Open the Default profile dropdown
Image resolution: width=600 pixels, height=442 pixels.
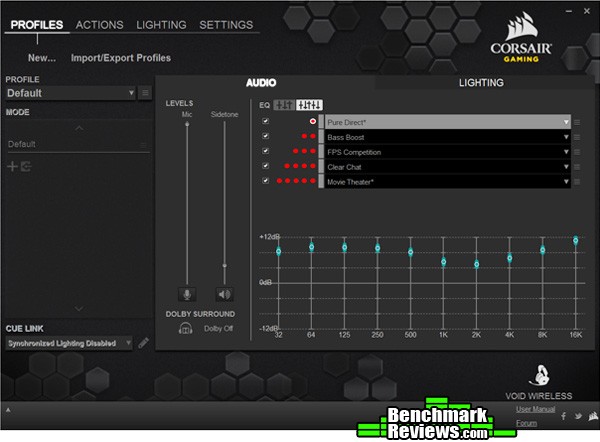pos(71,93)
